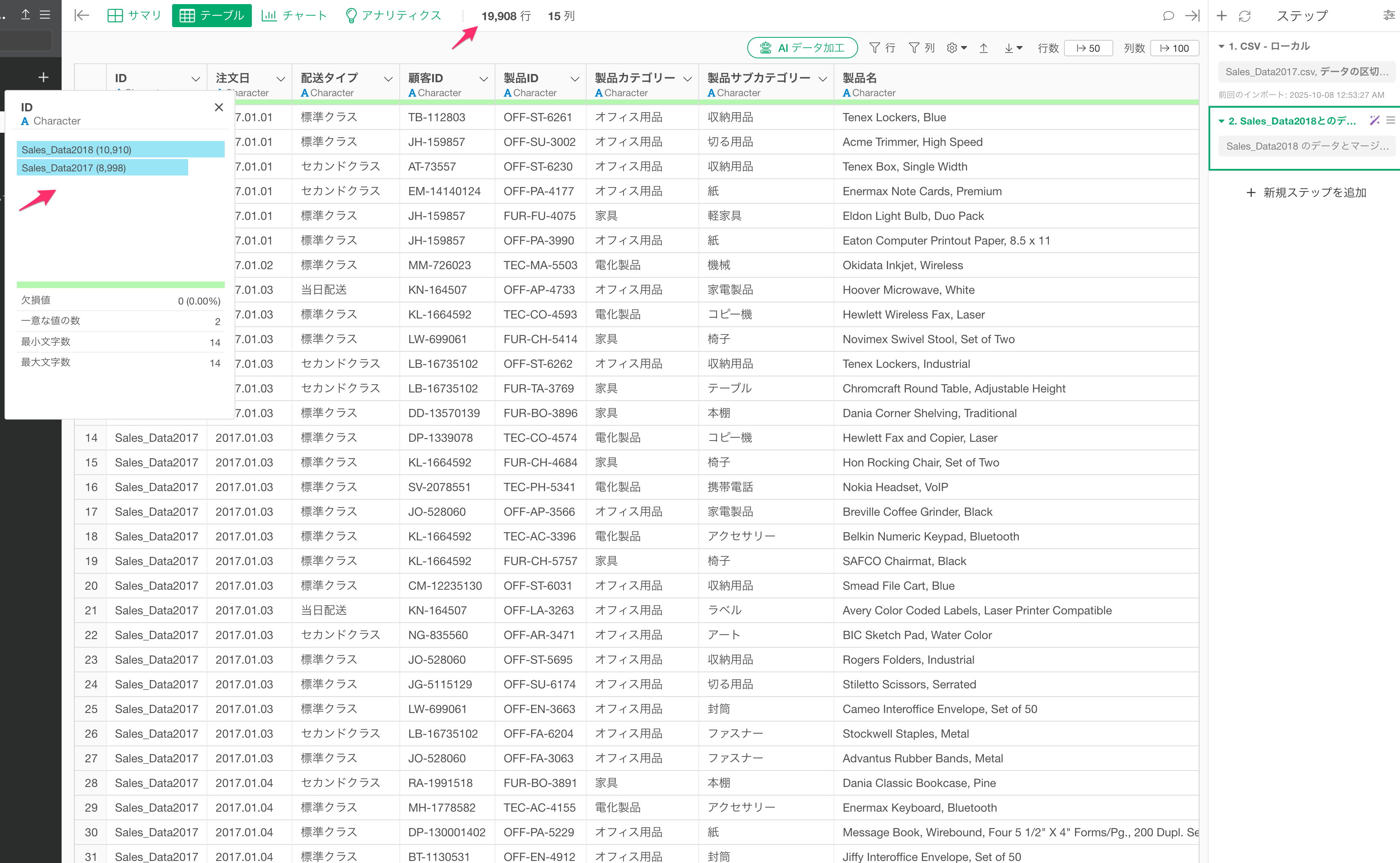This screenshot has height=863, width=1400.
Task: Click the refresh icon beside ステップ
Action: click(1244, 16)
